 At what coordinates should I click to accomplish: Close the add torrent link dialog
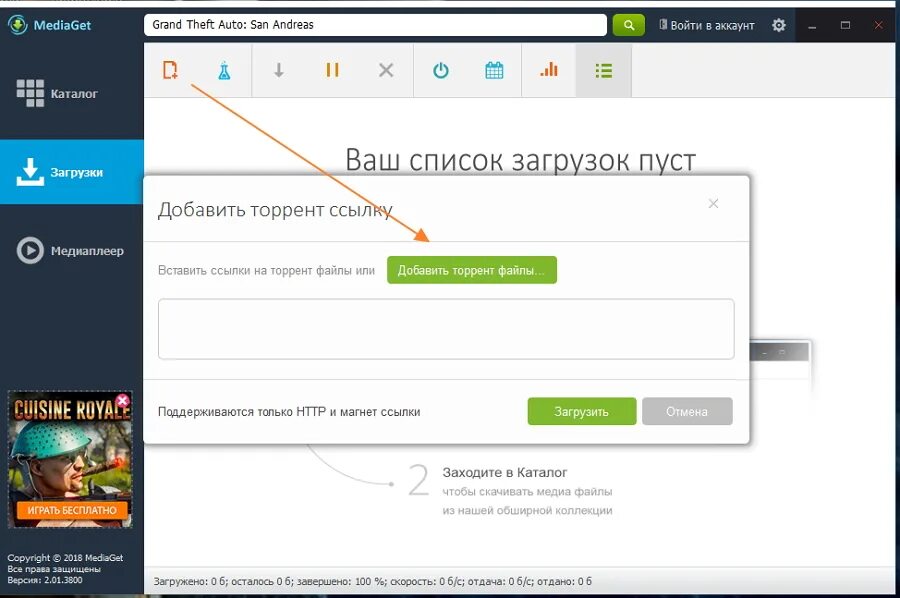coord(713,204)
